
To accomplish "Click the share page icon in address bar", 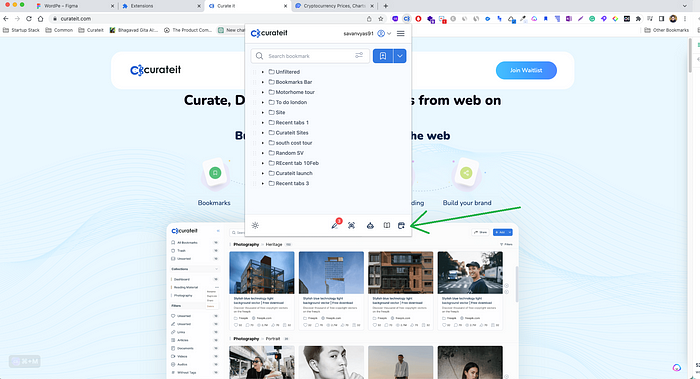I will coord(369,19).
